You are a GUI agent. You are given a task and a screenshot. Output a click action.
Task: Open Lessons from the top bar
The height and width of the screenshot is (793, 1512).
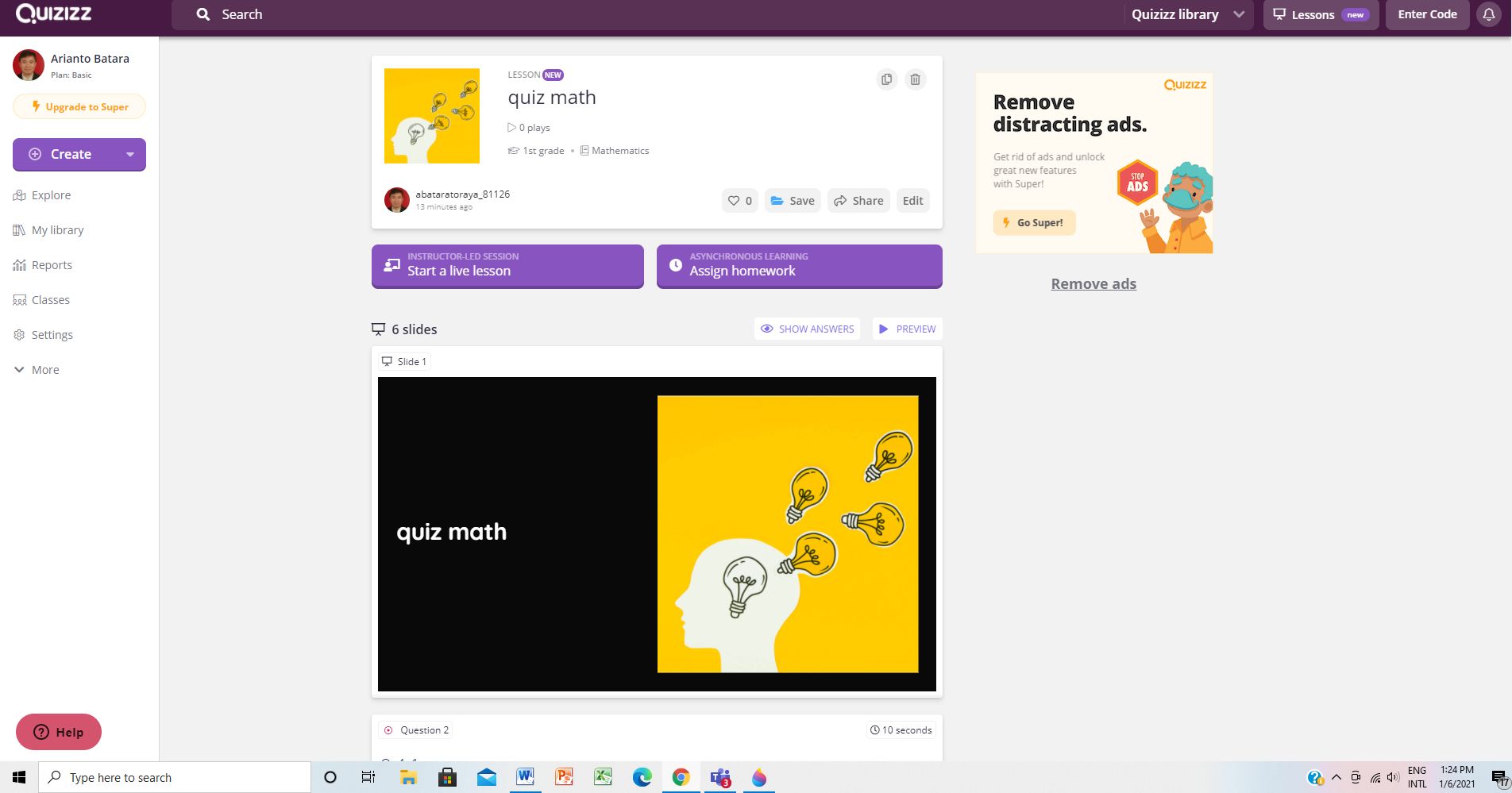pyautogui.click(x=1321, y=14)
